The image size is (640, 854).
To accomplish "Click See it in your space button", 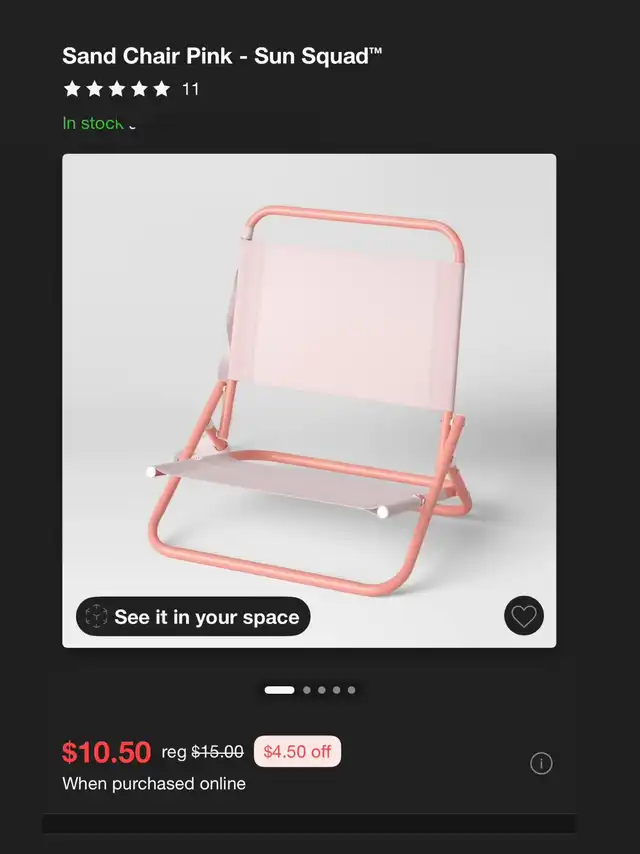I will tap(193, 617).
